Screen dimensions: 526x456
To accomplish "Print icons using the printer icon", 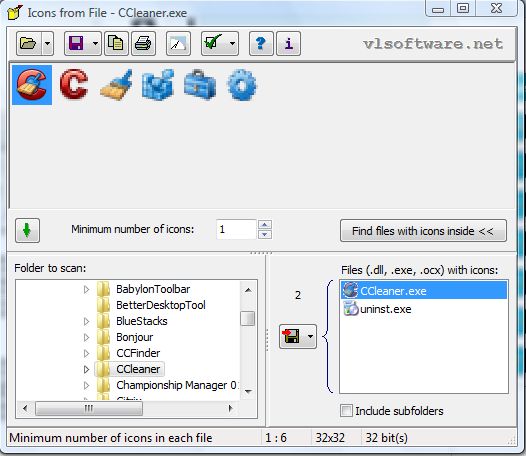I will pyautogui.click(x=143, y=43).
